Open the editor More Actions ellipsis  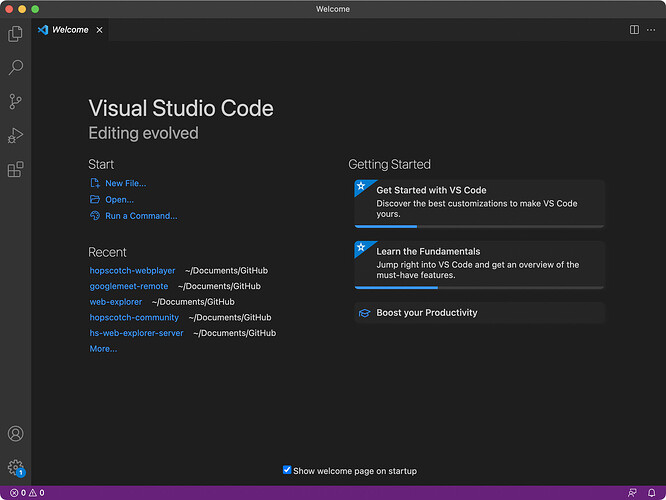[x=651, y=30]
